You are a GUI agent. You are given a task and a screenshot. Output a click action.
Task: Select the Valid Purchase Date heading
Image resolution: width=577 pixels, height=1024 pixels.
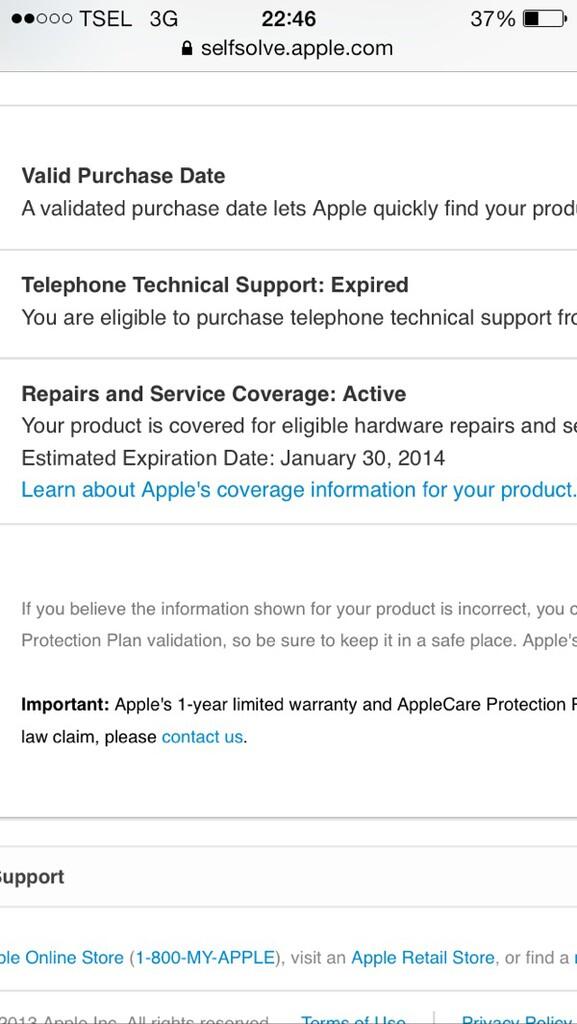(123, 176)
